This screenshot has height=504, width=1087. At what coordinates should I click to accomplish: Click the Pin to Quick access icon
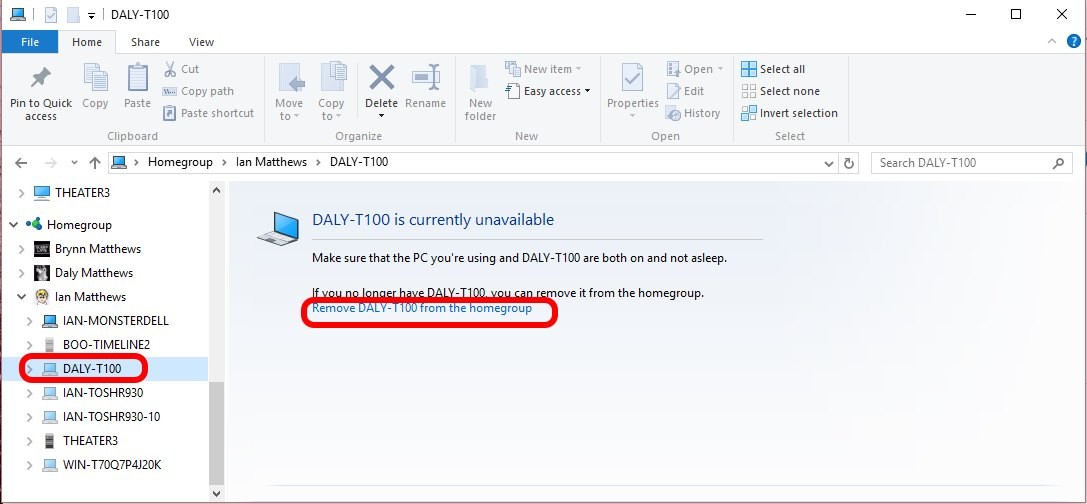tap(41, 78)
